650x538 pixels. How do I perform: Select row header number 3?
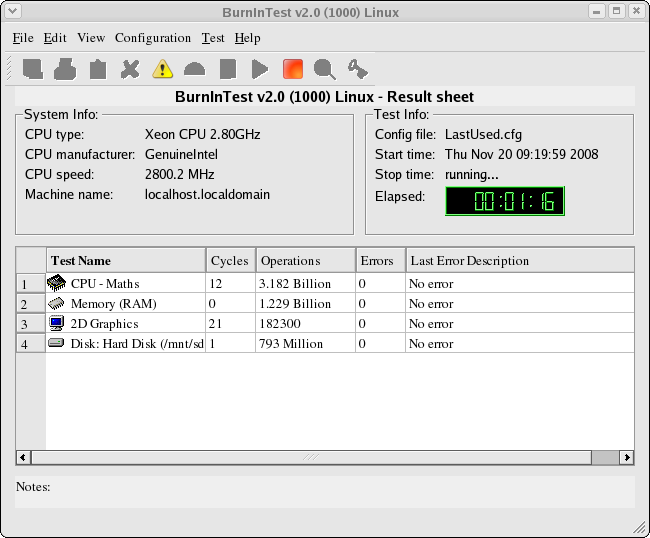tap(31, 323)
